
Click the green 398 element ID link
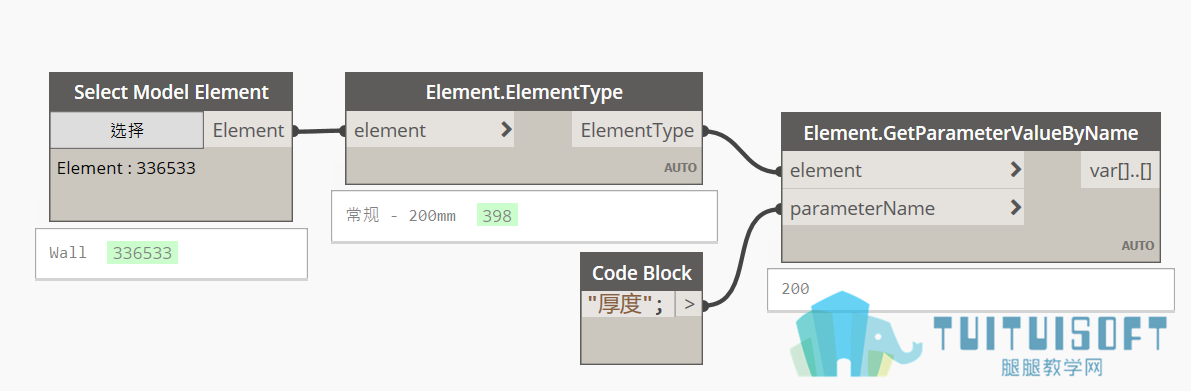(x=497, y=216)
